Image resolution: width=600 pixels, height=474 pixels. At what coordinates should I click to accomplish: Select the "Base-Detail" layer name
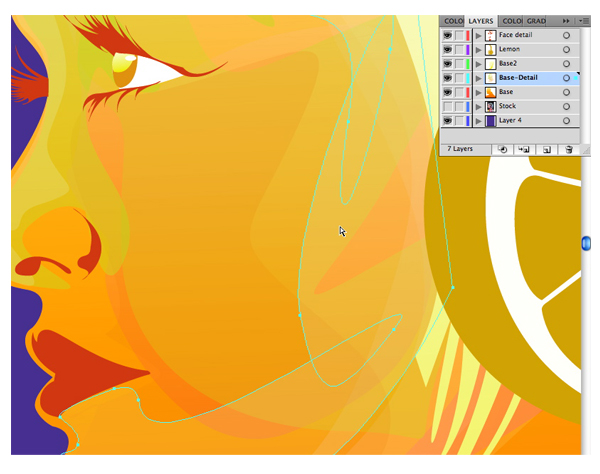518,78
